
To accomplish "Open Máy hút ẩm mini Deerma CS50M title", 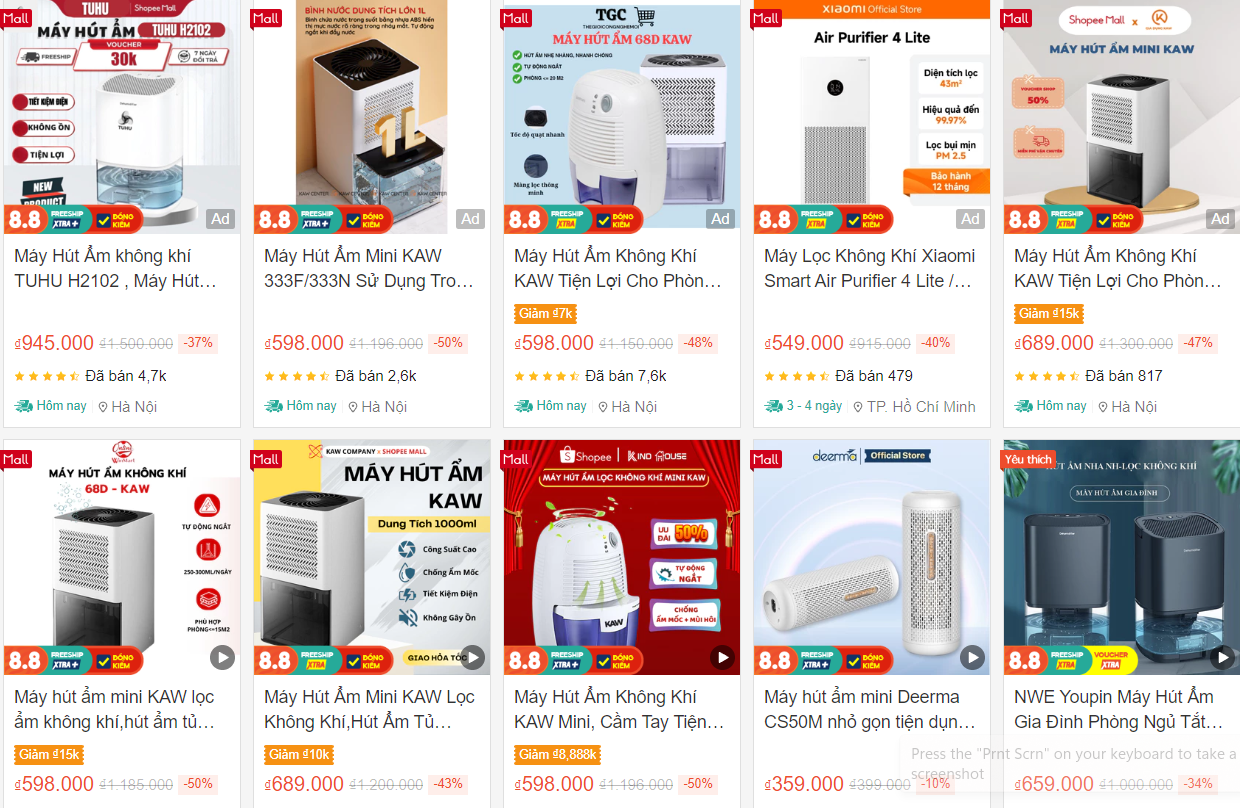I will (x=869, y=709).
